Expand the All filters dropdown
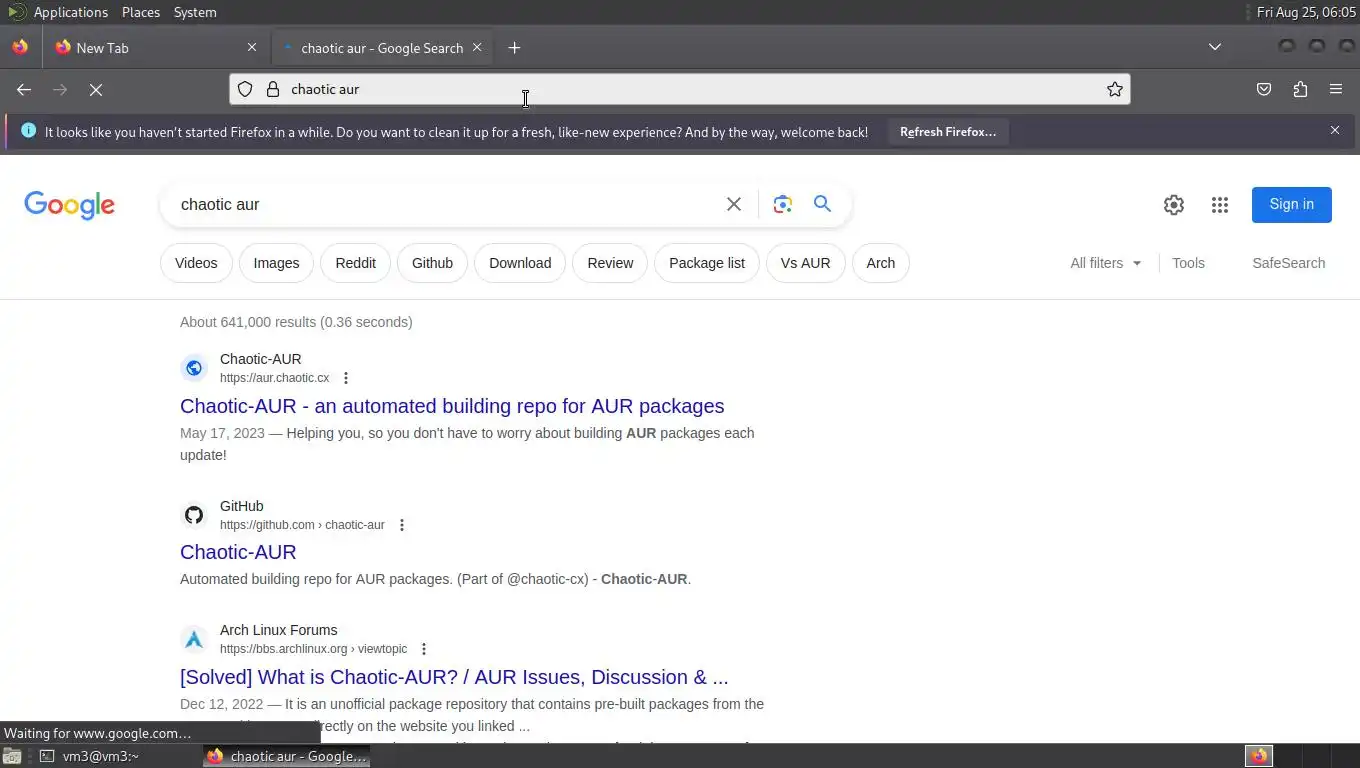Viewport: 1360px width, 768px height. coord(1105,263)
